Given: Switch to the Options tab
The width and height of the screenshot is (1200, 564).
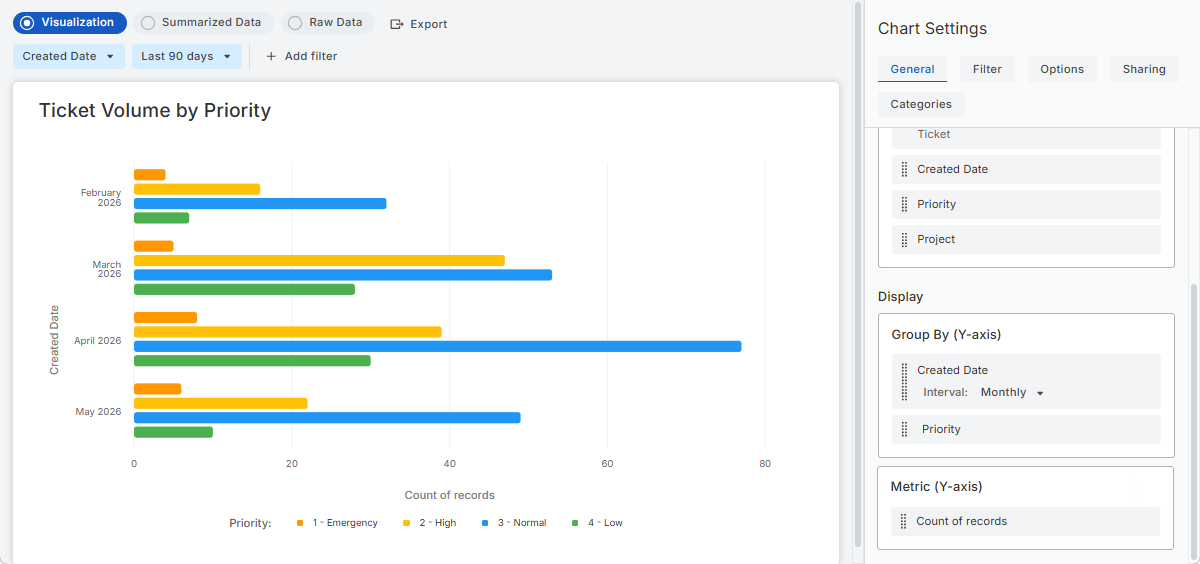Looking at the screenshot, I should point(1062,69).
